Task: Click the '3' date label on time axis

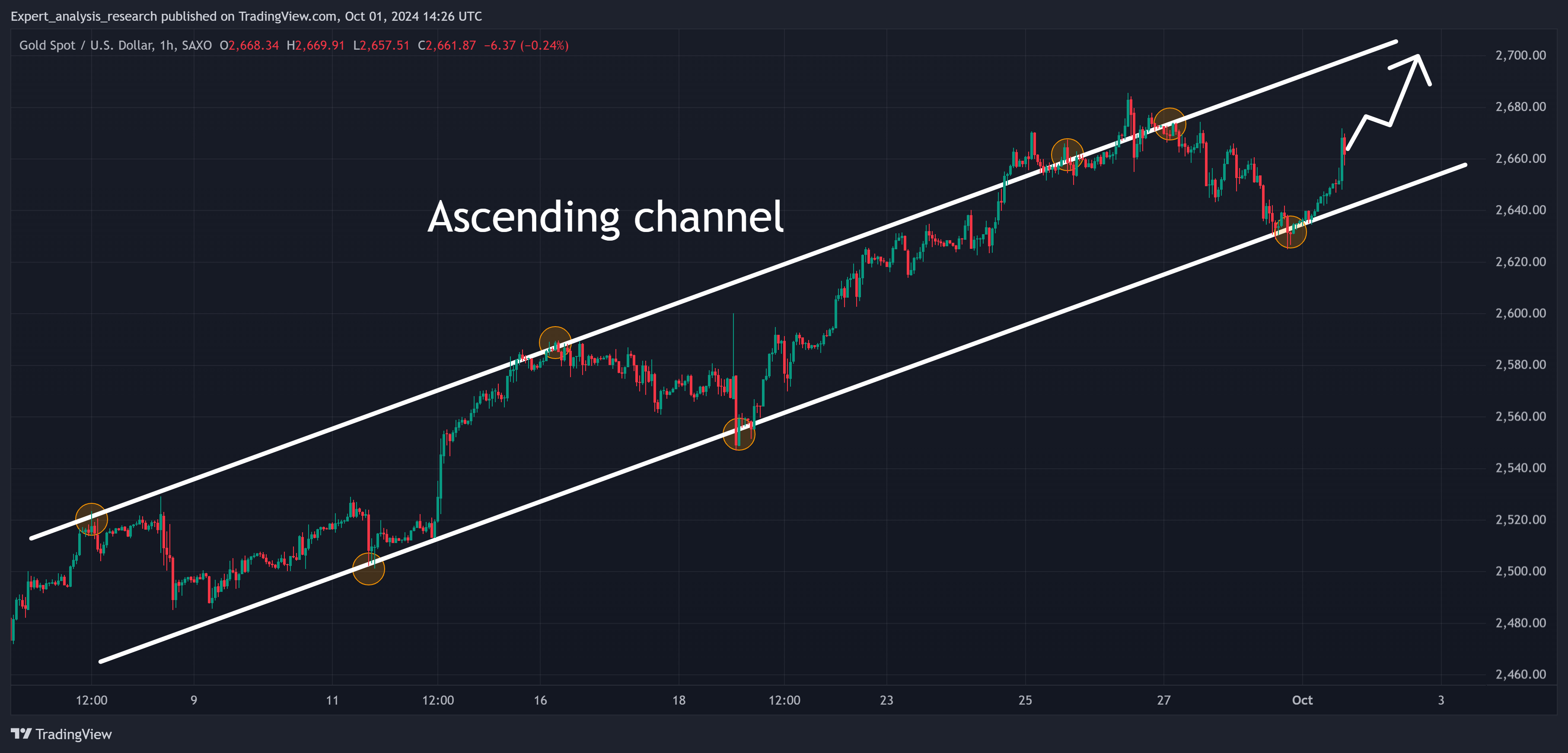Action: tap(1441, 700)
